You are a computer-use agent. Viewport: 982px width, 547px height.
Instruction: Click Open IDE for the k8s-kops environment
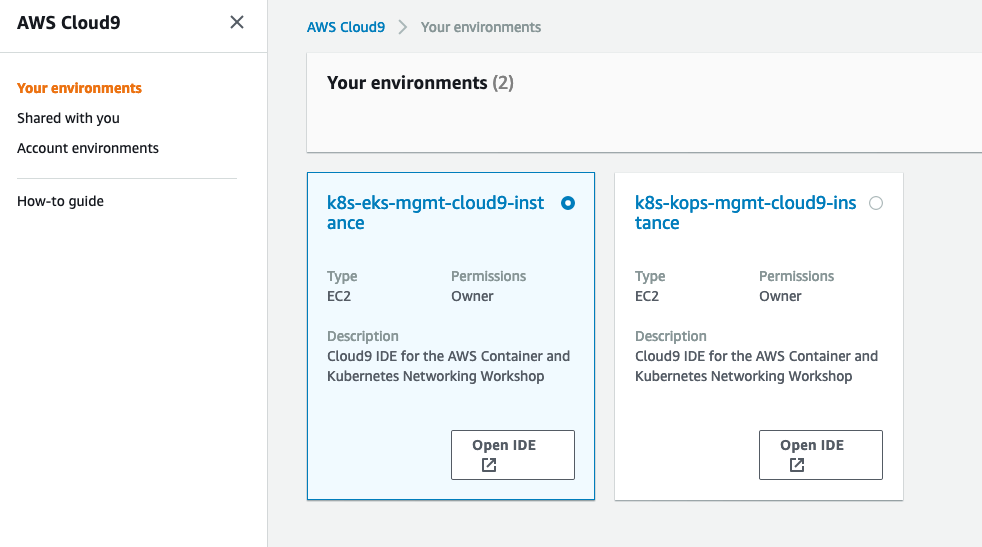821,455
